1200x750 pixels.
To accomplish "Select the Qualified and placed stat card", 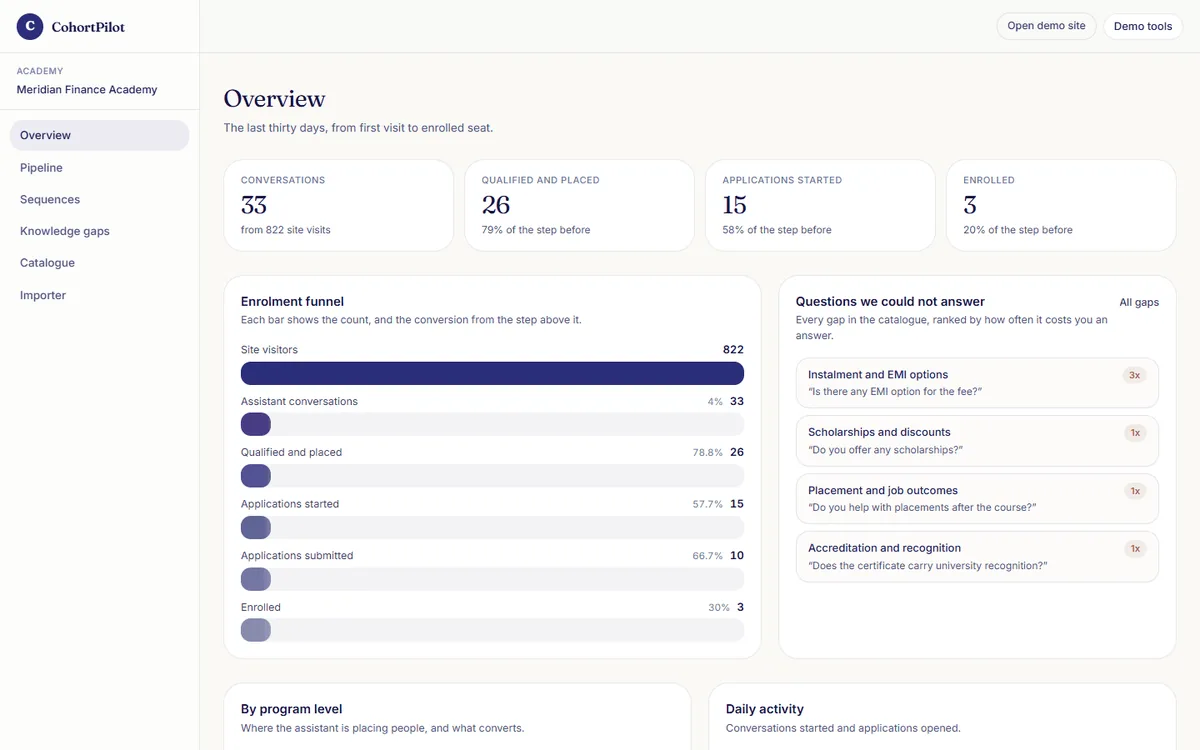I will 579,205.
